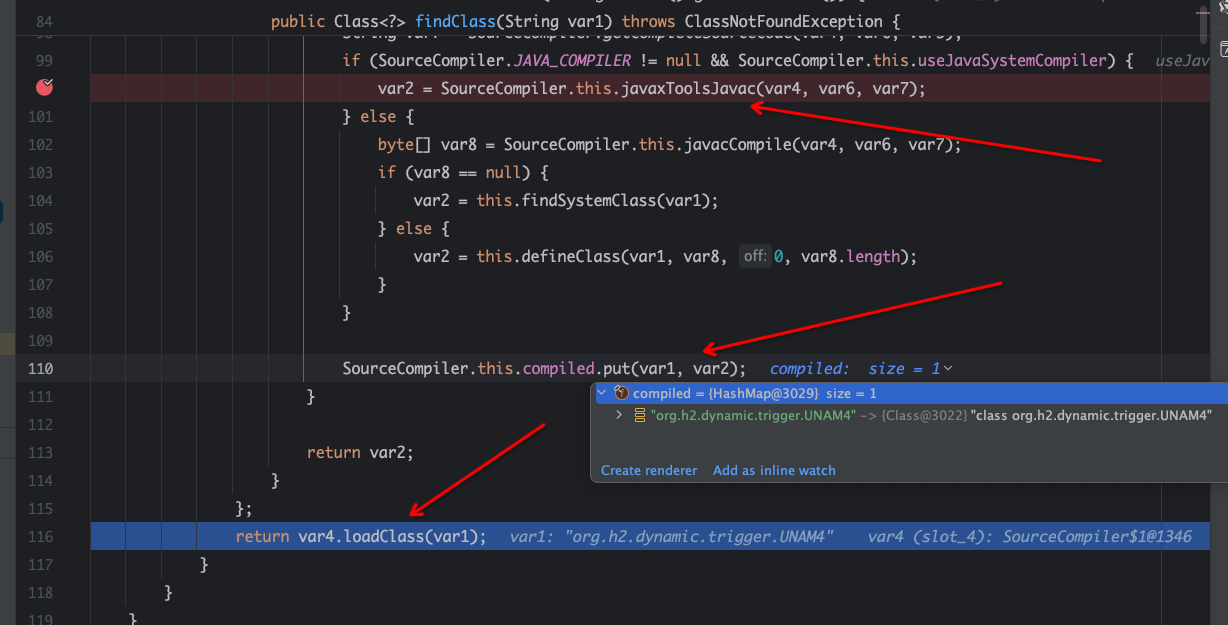Click Add as inline watch link
Screen dimensions: 1228x625
[773, 470]
